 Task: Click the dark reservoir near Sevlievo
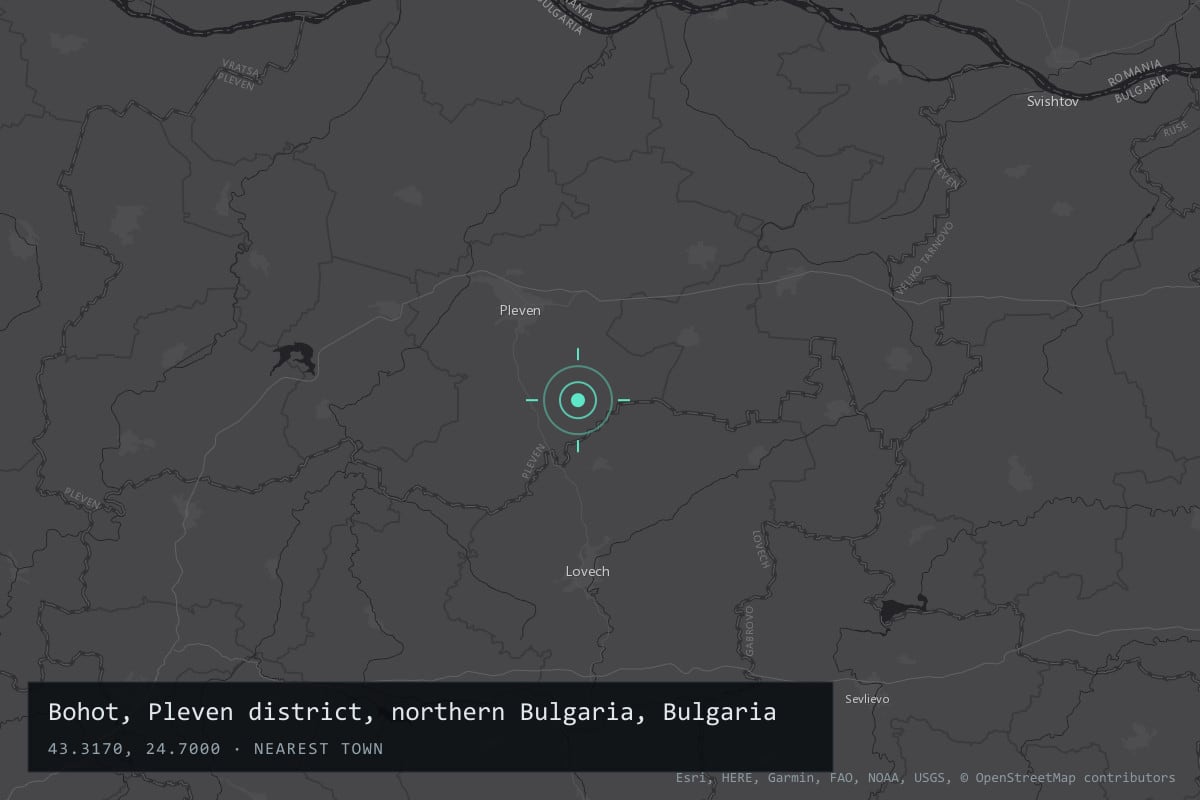click(x=902, y=610)
